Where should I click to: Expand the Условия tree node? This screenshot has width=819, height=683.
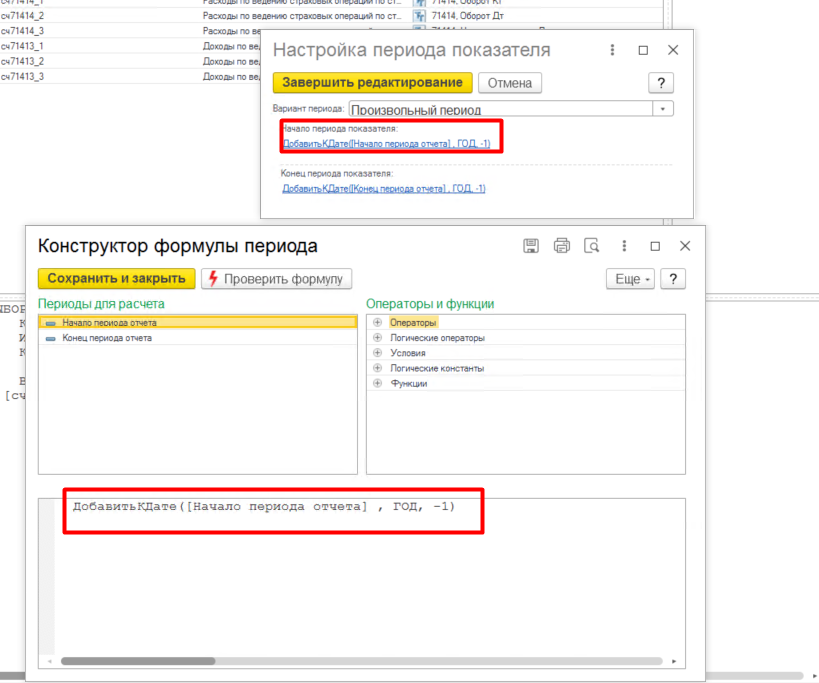377,353
